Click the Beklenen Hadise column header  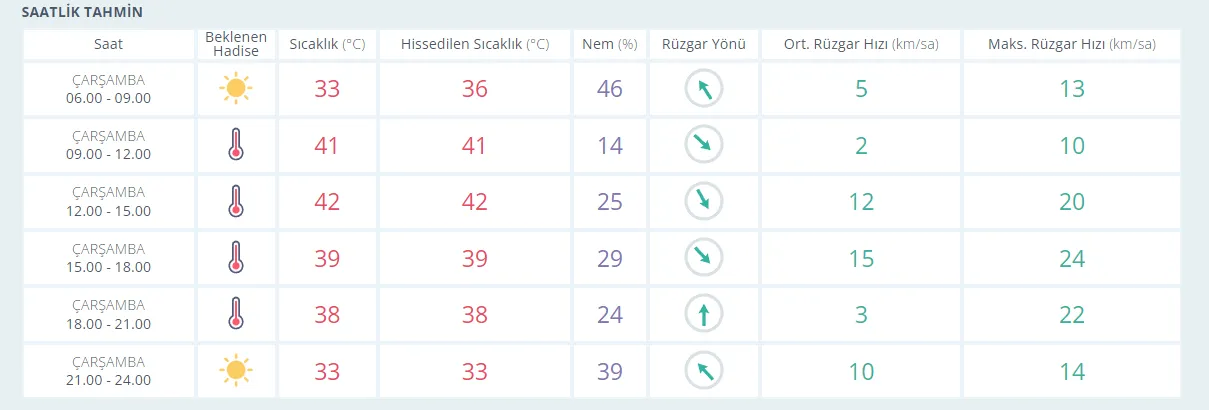[x=235, y=45]
